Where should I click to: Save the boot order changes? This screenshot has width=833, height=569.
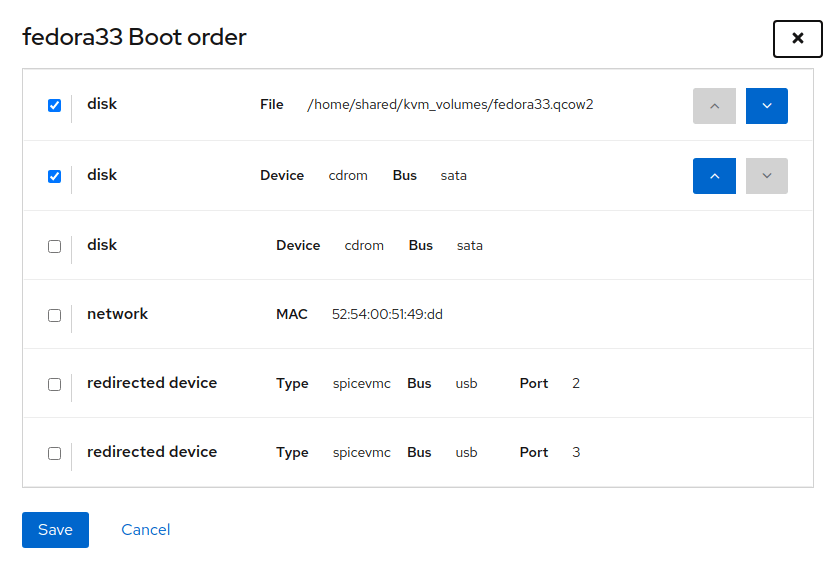(55, 530)
